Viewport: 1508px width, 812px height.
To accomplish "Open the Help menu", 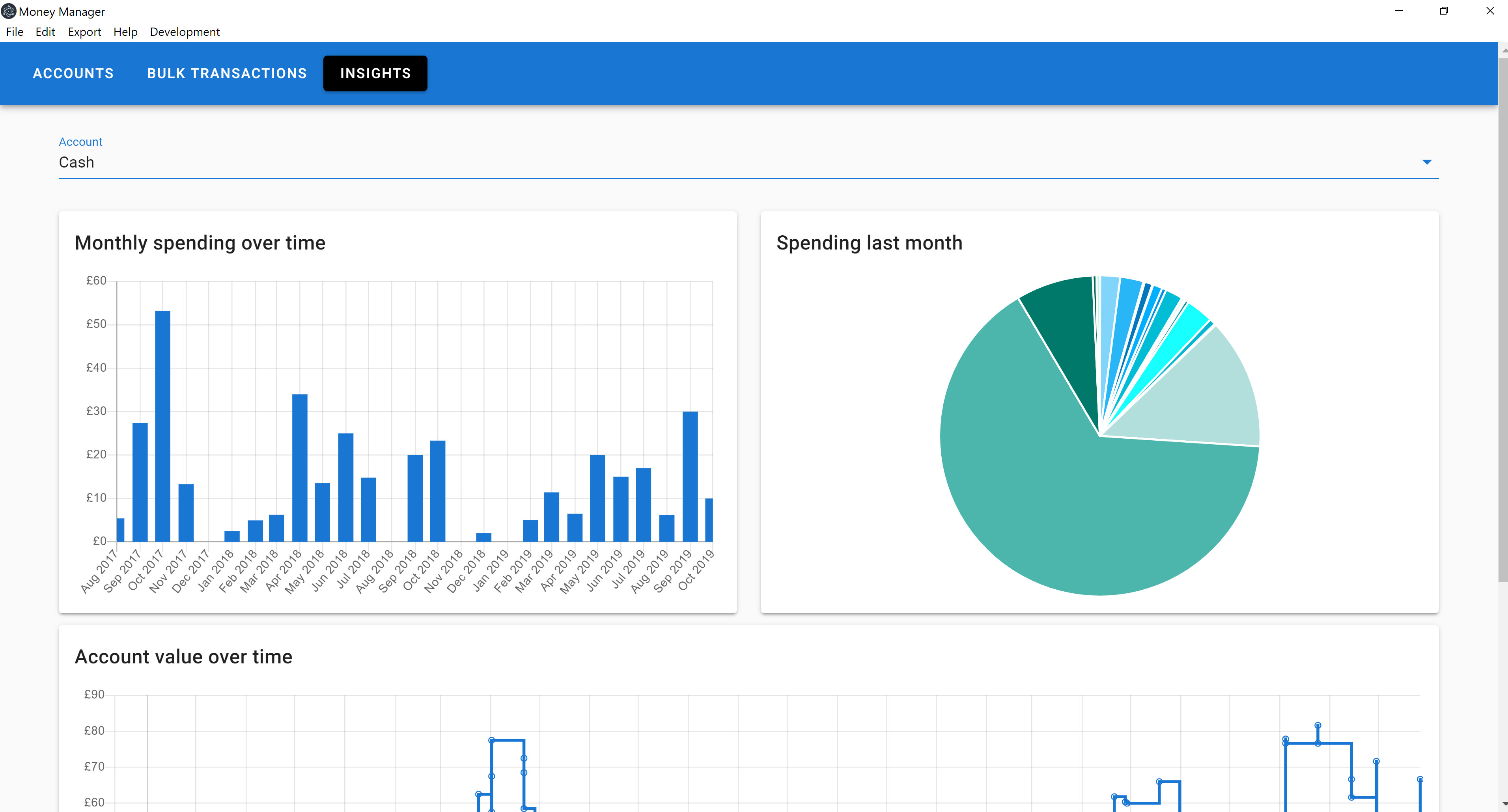I will pos(125,32).
